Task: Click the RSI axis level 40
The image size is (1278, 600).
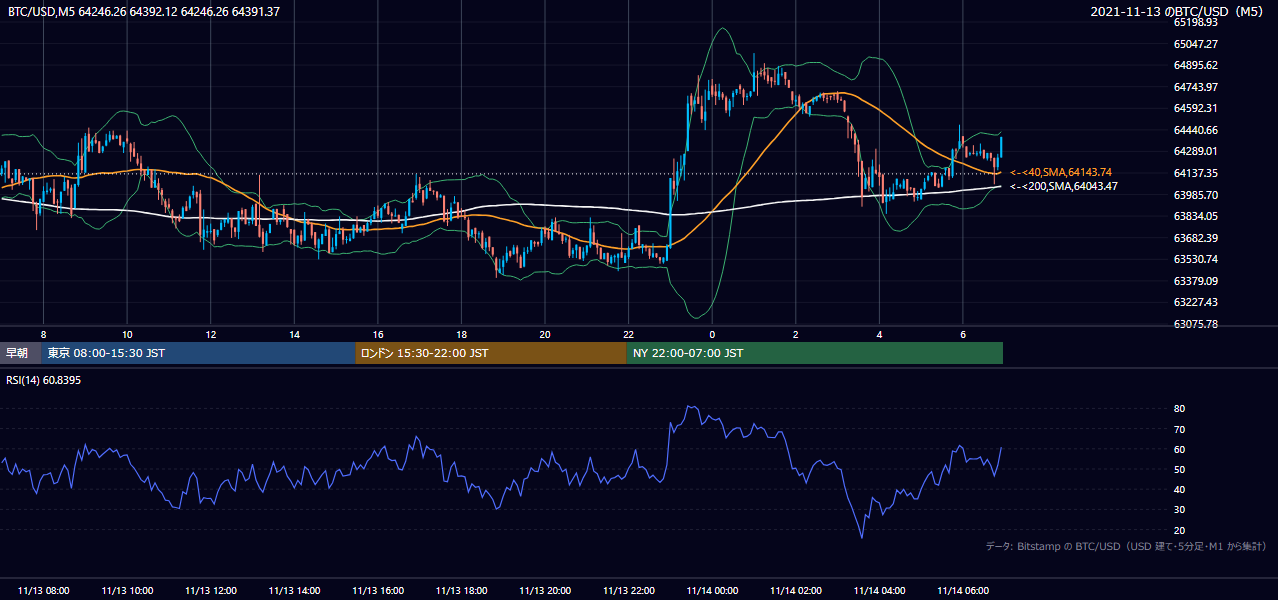Action: pyautogui.click(x=1179, y=489)
